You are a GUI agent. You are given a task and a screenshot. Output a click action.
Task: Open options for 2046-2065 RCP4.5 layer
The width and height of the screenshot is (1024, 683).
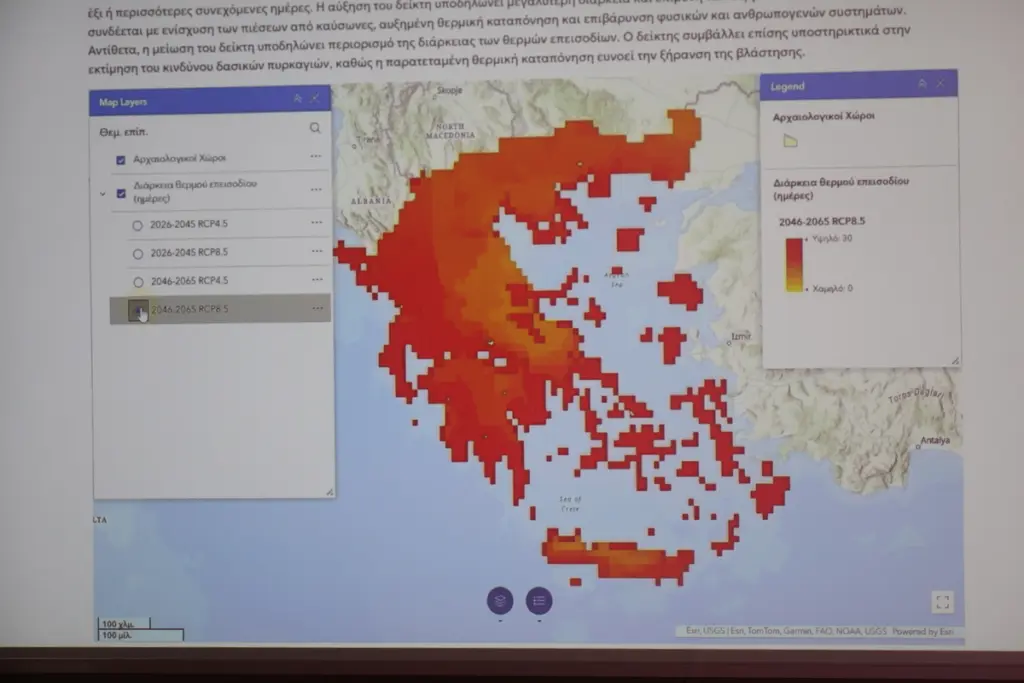pos(317,281)
